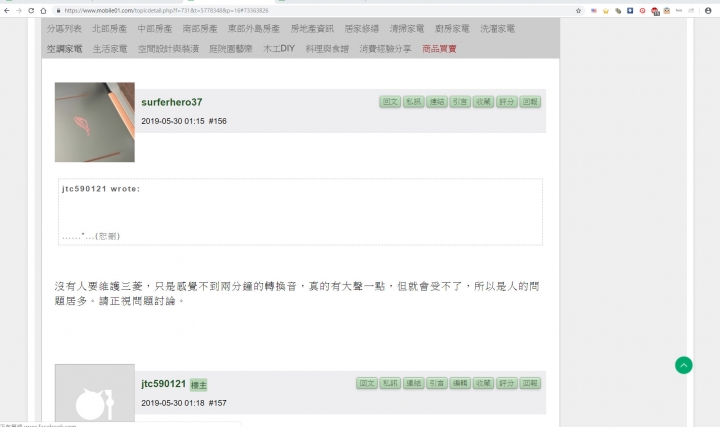Click surferhero37's avatar image
Screen dimensions: 720x427
click(95, 122)
